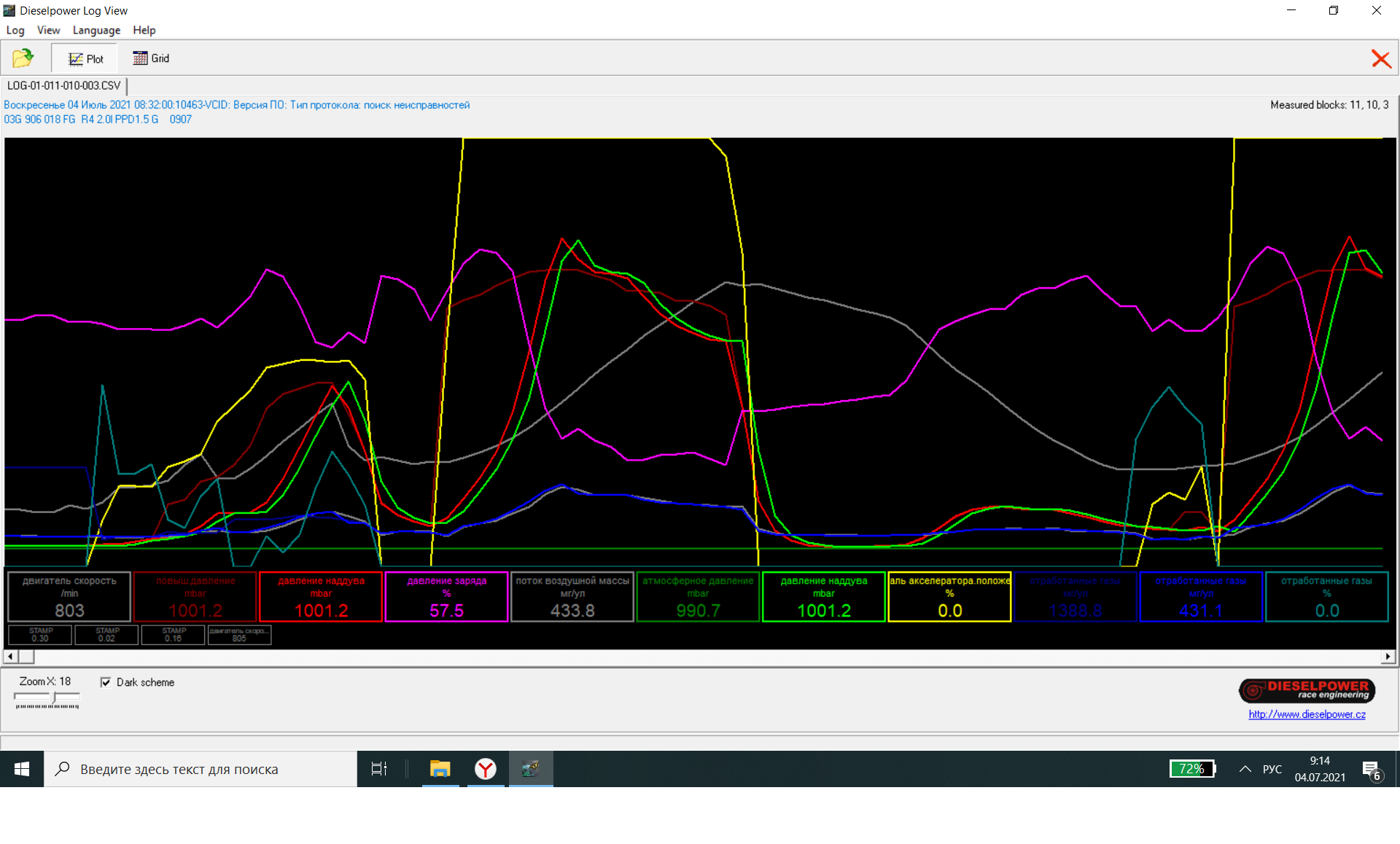1400x844 pixels.
Task: Open the Log menu
Action: point(15,30)
